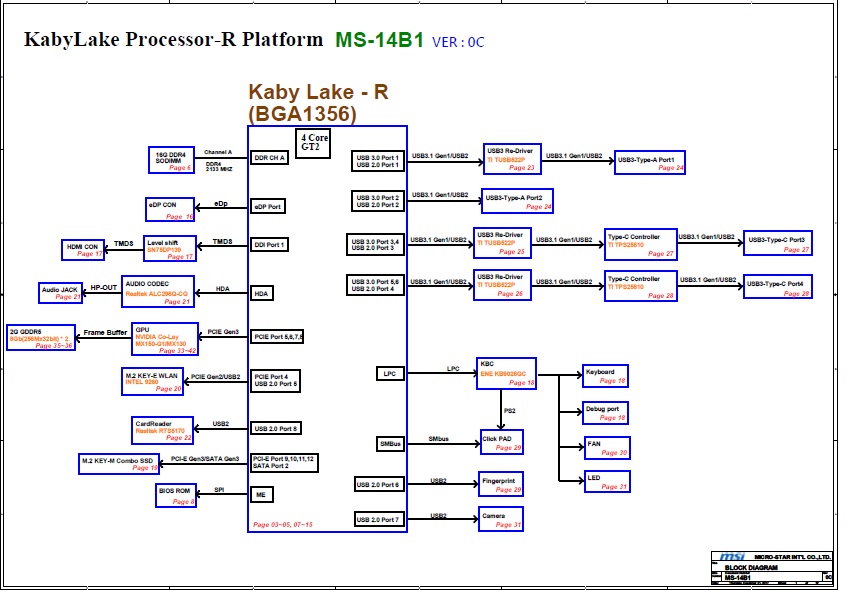Viewport: 851px width, 601px height.
Task: Click the PS2 connection label
Action: pos(510,411)
